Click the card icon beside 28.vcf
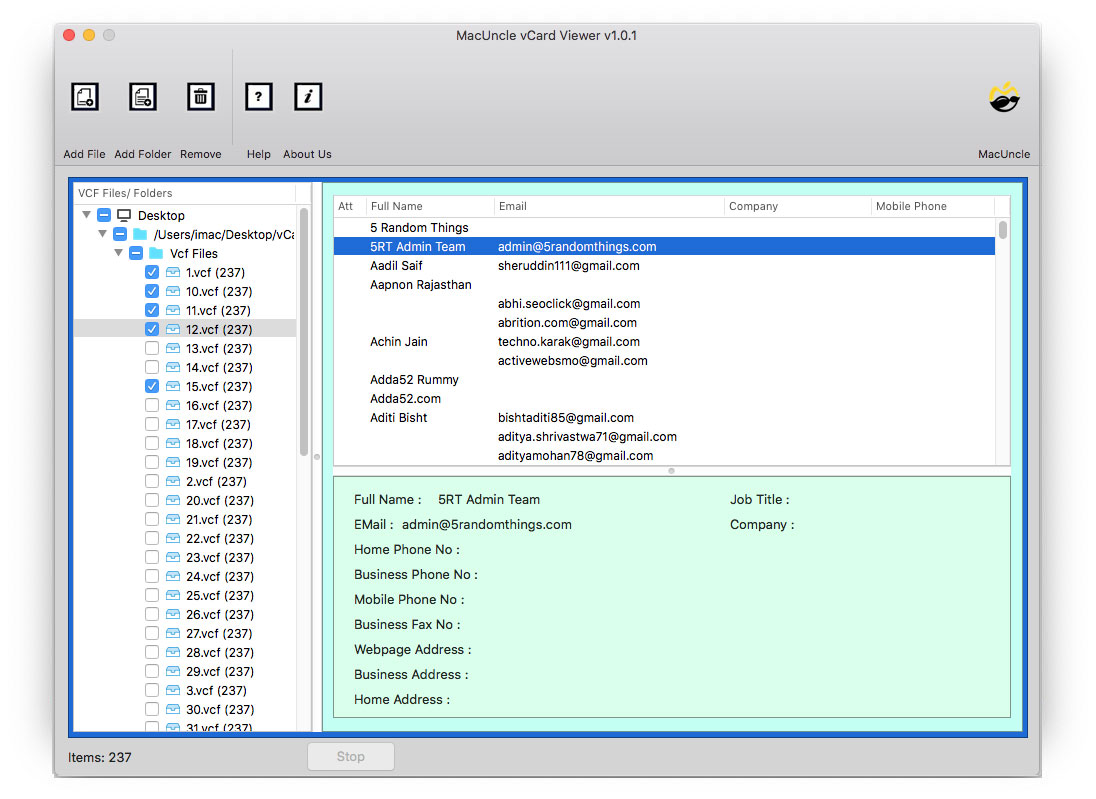Image resolution: width=1096 pixels, height=799 pixels. [x=173, y=652]
